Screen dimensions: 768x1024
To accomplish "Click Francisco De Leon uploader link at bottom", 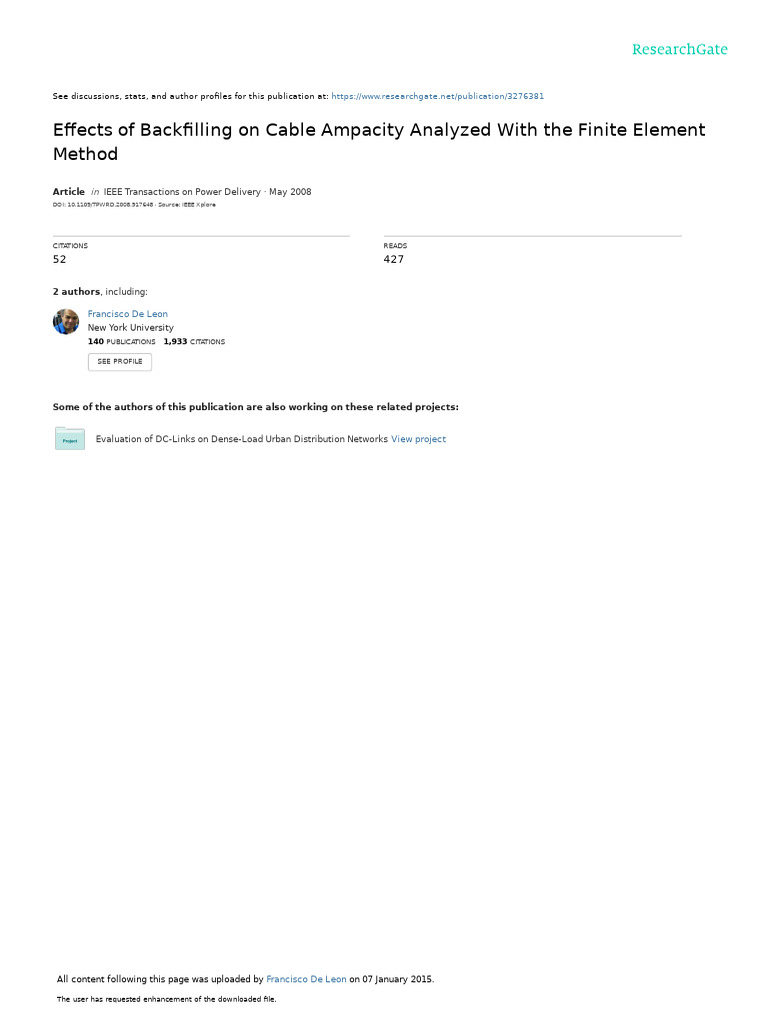I will [x=306, y=979].
